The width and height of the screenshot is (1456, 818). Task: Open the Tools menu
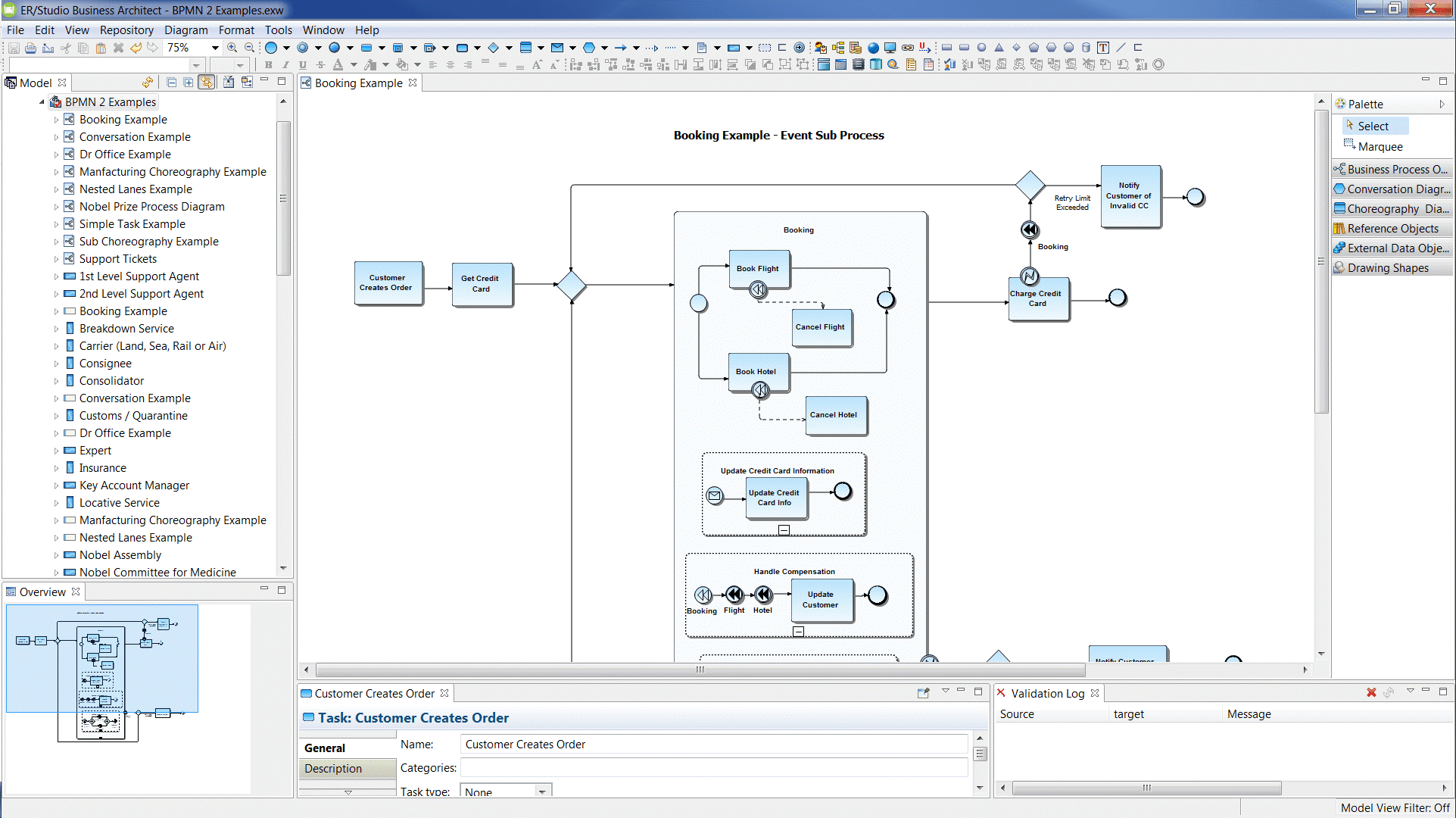coord(277,30)
